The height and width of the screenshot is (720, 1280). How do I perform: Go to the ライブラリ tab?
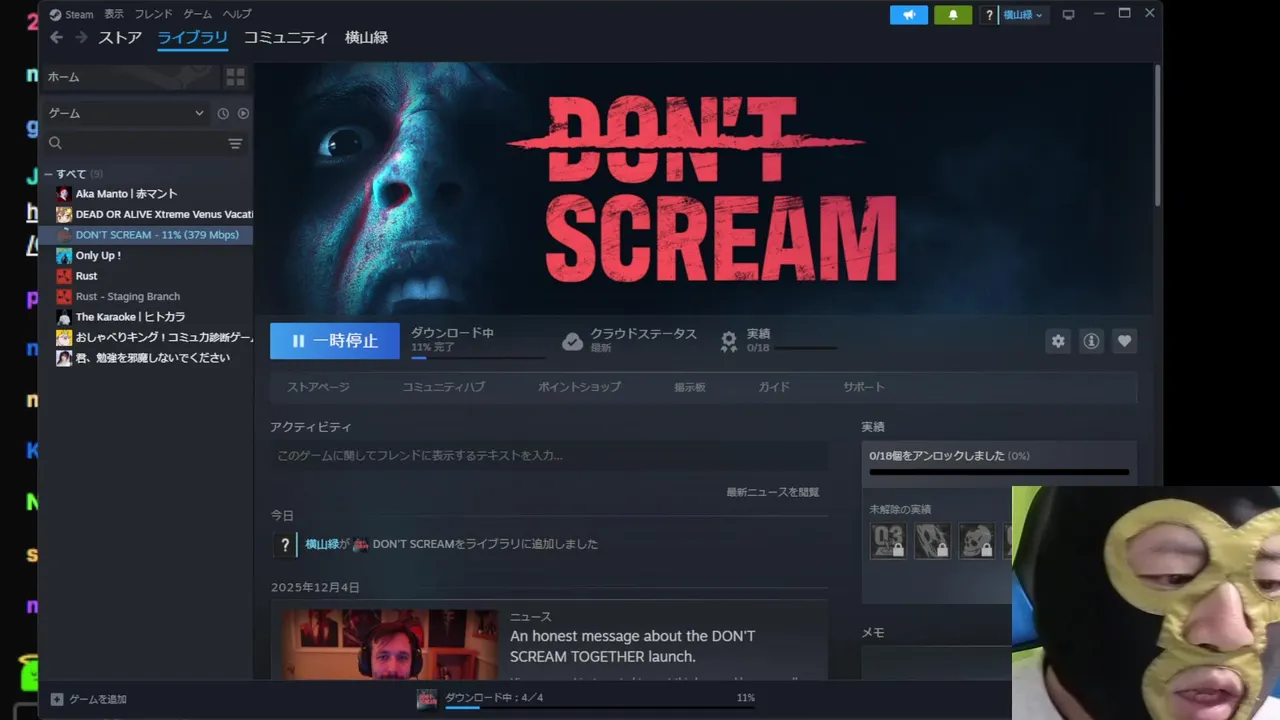193,38
